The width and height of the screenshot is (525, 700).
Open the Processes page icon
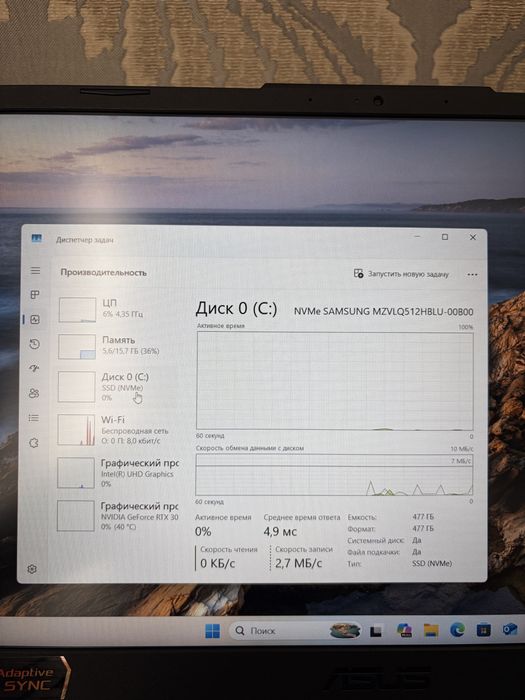coord(34,295)
